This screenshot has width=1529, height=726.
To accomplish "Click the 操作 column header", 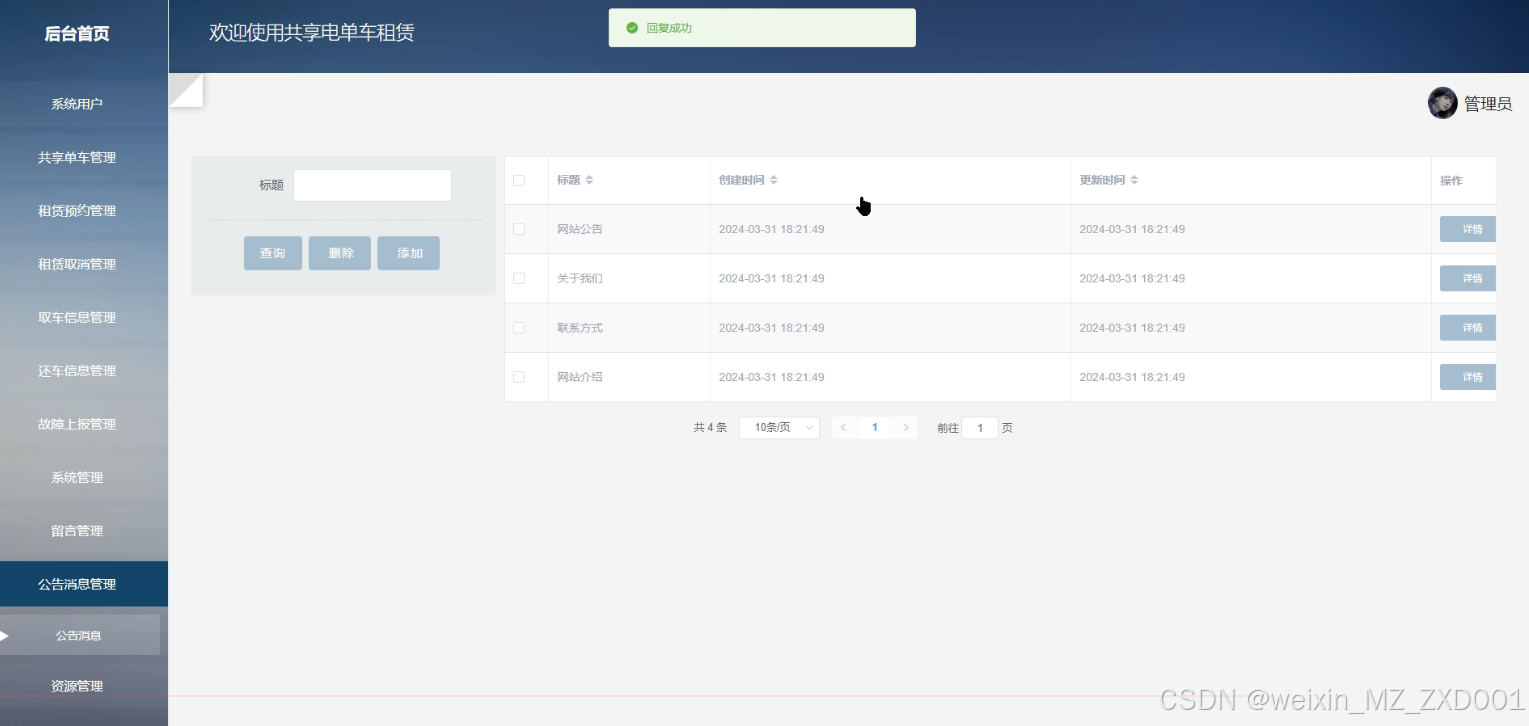I will 1451,181.
